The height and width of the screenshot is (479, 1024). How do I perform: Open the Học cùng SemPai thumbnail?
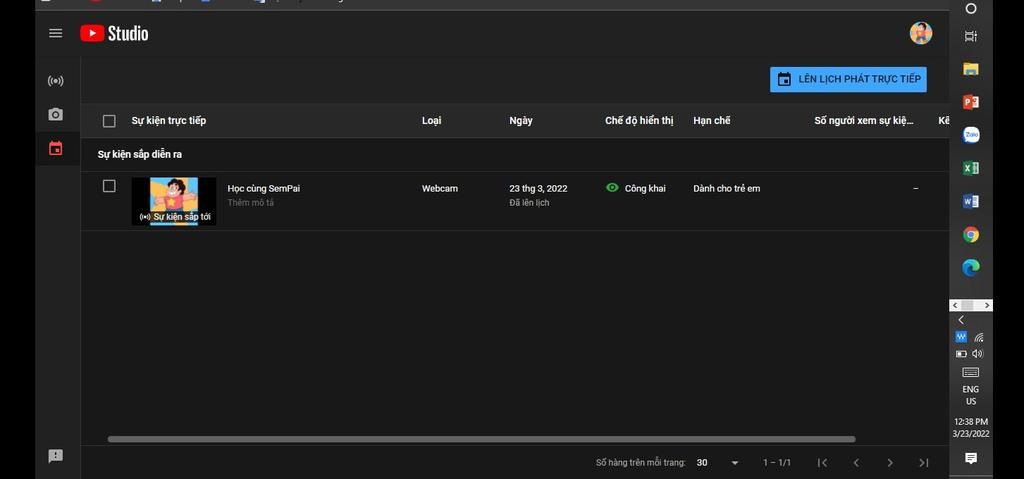coord(174,201)
